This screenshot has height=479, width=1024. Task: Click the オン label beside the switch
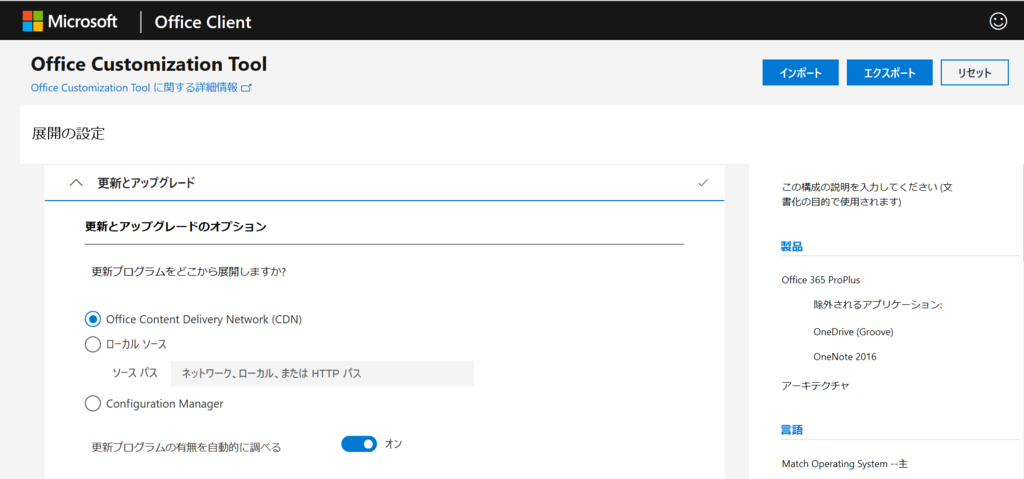(392, 444)
